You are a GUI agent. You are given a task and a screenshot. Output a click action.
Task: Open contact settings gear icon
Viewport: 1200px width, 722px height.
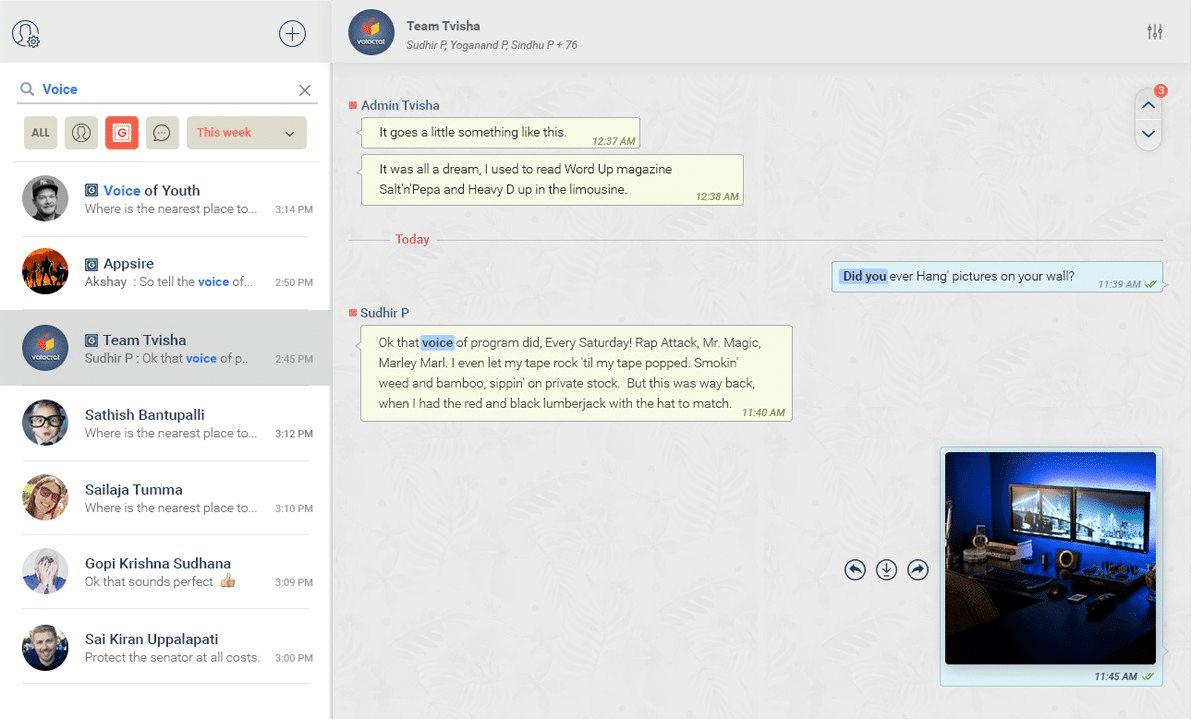tap(26, 33)
